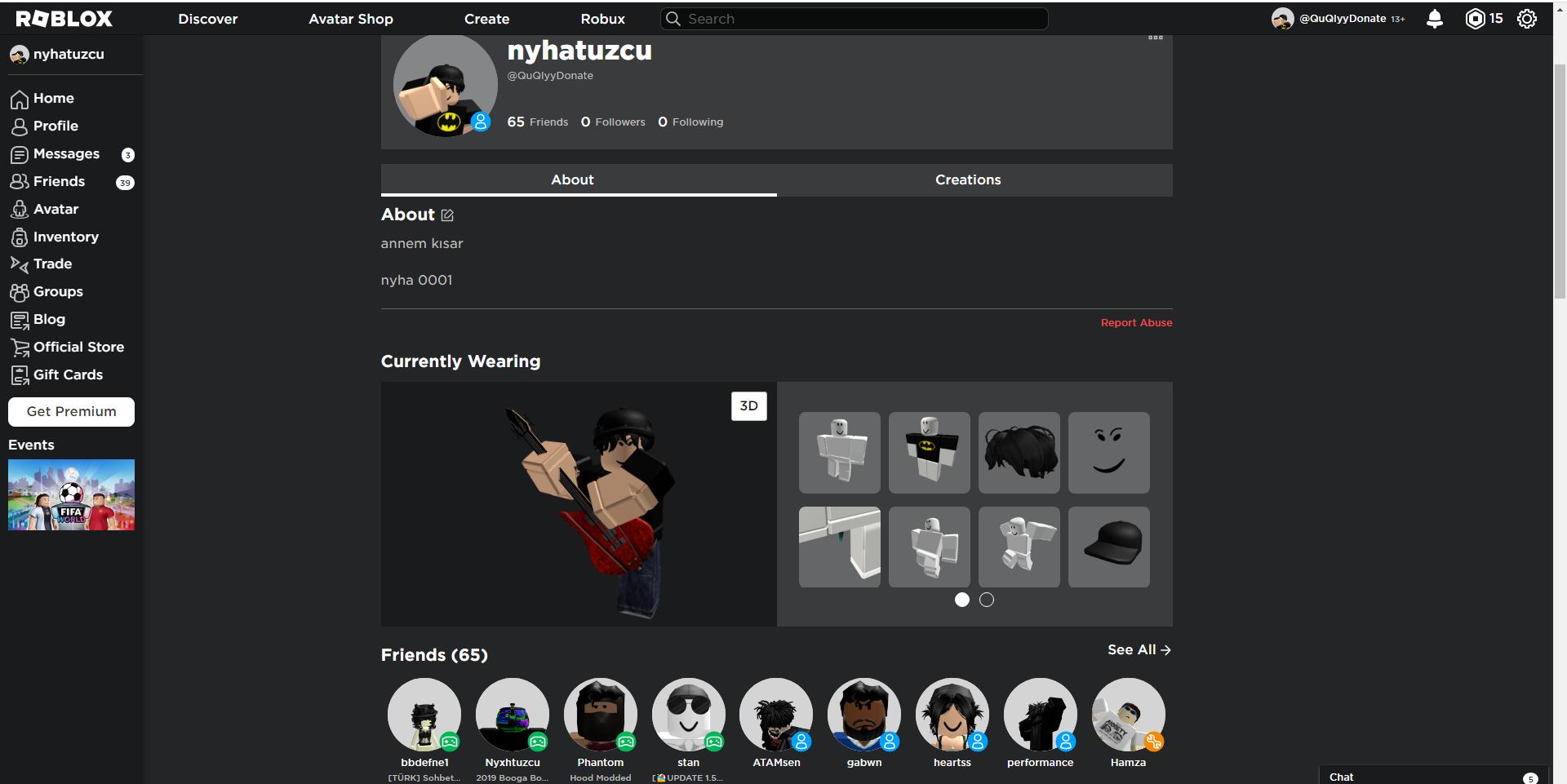Select the black cap accessory item
1567x784 pixels.
pyautogui.click(x=1108, y=547)
